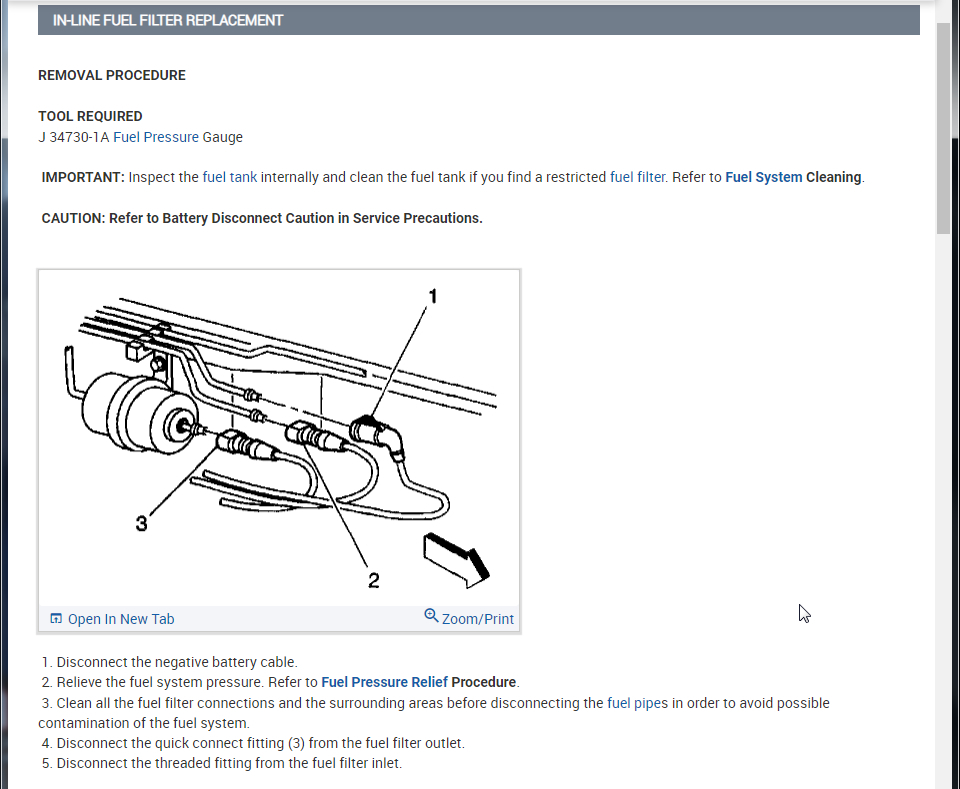Follow the fuel filter link
This screenshot has height=789, width=960.
tap(637, 178)
